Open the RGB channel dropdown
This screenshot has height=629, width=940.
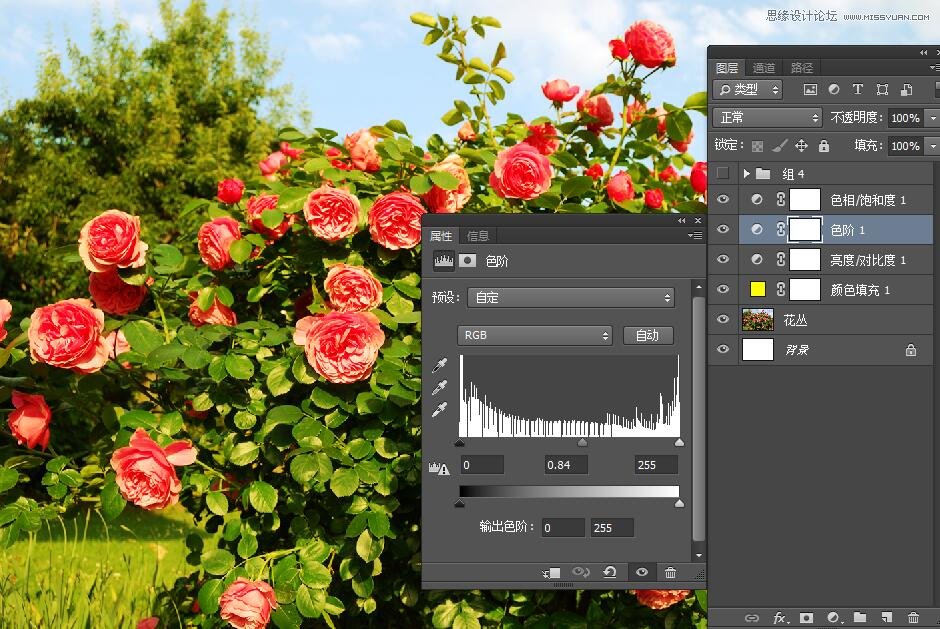(535, 335)
